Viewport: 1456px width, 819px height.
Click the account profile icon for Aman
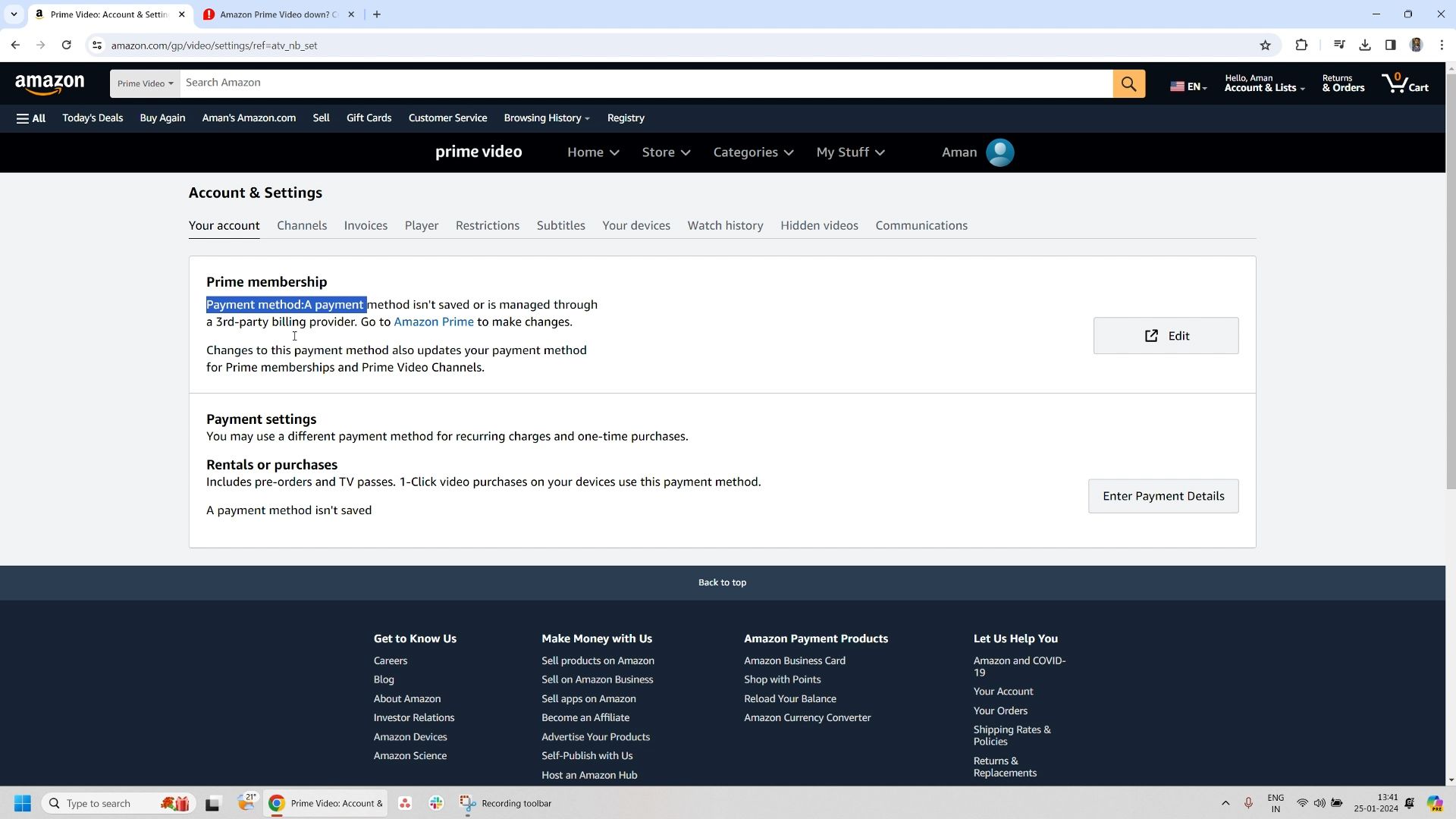[1002, 152]
